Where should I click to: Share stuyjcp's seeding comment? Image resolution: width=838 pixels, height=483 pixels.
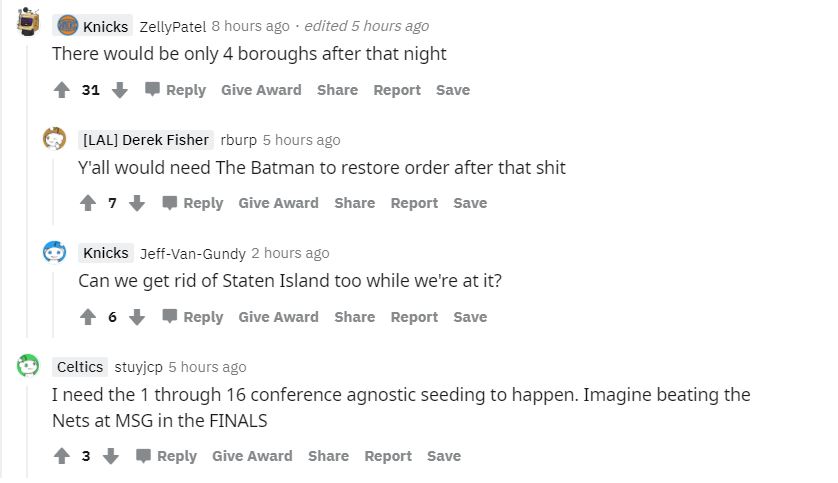tap(328, 456)
